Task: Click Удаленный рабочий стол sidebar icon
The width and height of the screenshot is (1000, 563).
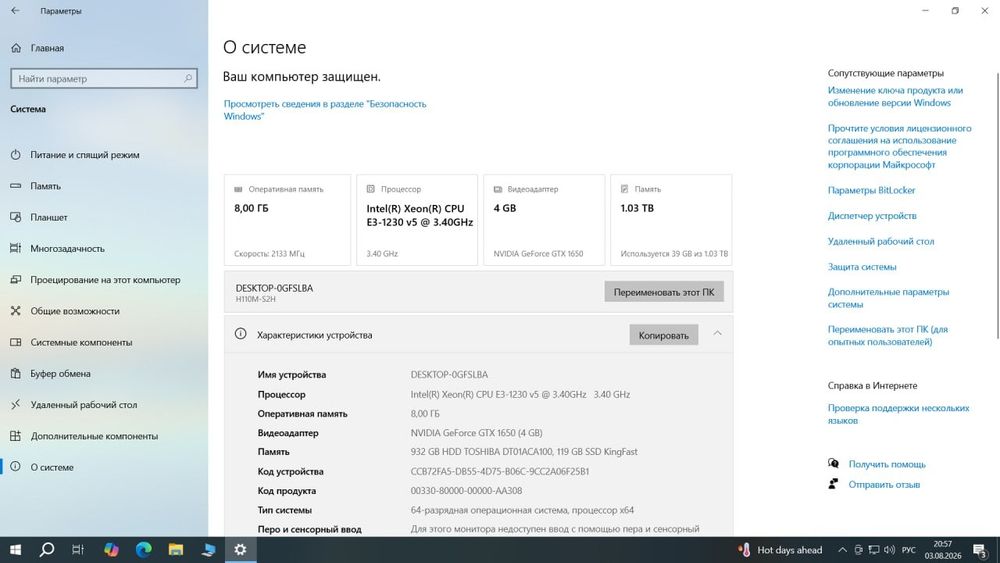Action: pos(16,405)
